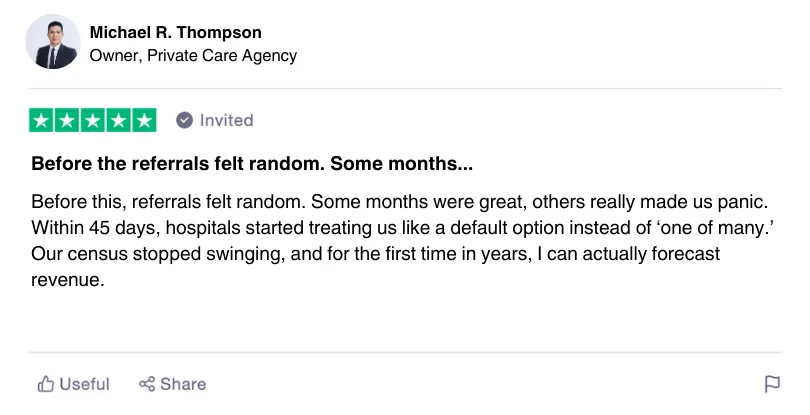
Task: Click the first green rating star
Action: pyautogui.click(x=42, y=120)
